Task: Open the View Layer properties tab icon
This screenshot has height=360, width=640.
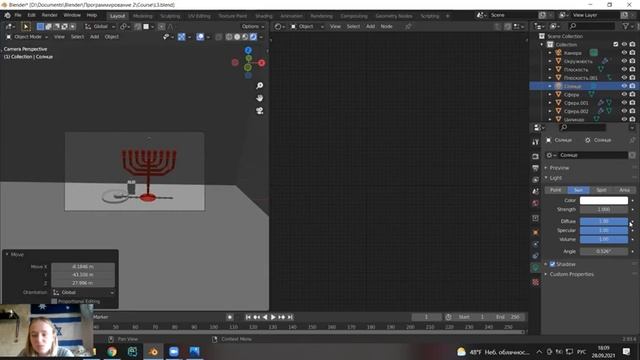Action: [x=536, y=180]
